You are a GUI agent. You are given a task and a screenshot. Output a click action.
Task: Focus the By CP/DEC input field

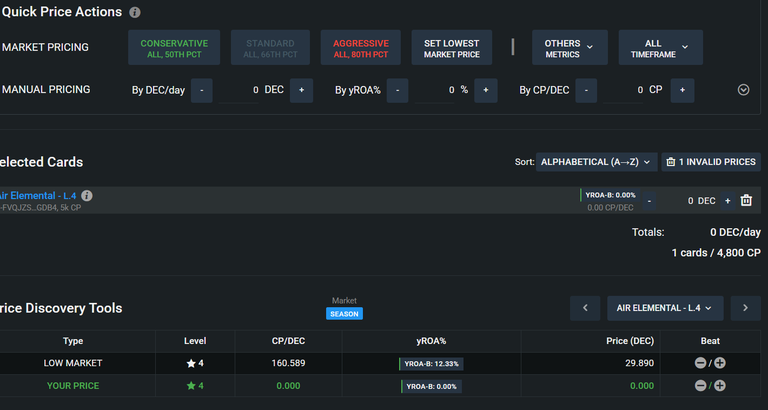[x=624, y=91]
